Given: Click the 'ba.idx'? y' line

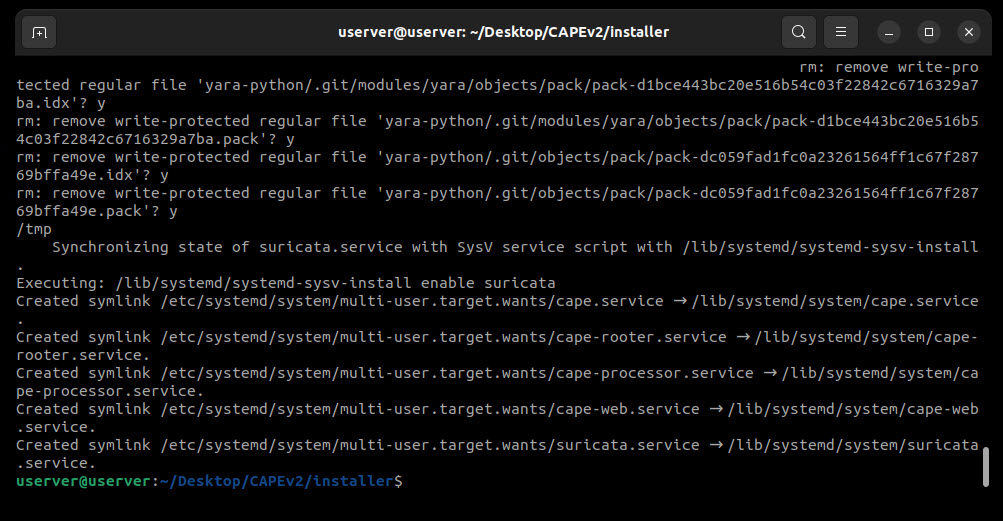Looking at the screenshot, I should (x=61, y=103).
